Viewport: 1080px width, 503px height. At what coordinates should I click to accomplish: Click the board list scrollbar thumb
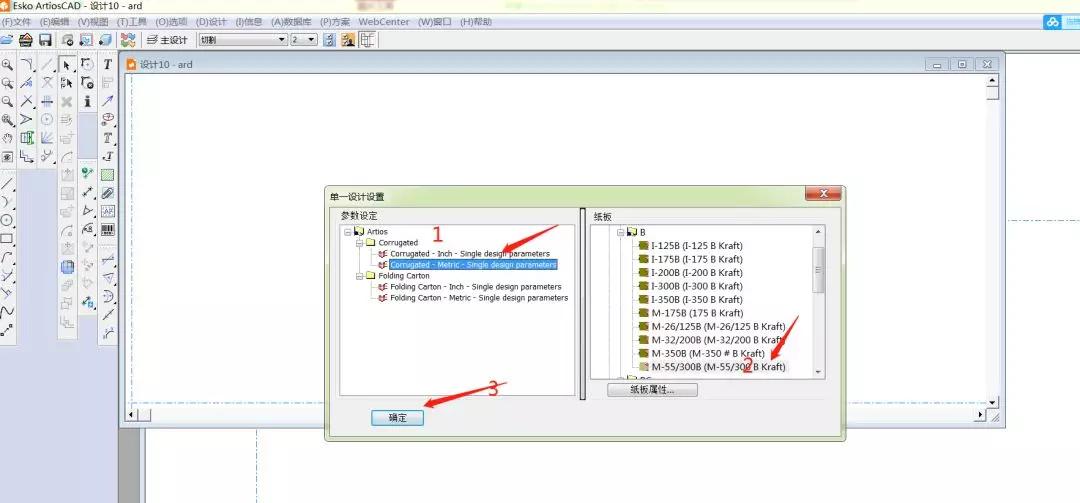818,269
